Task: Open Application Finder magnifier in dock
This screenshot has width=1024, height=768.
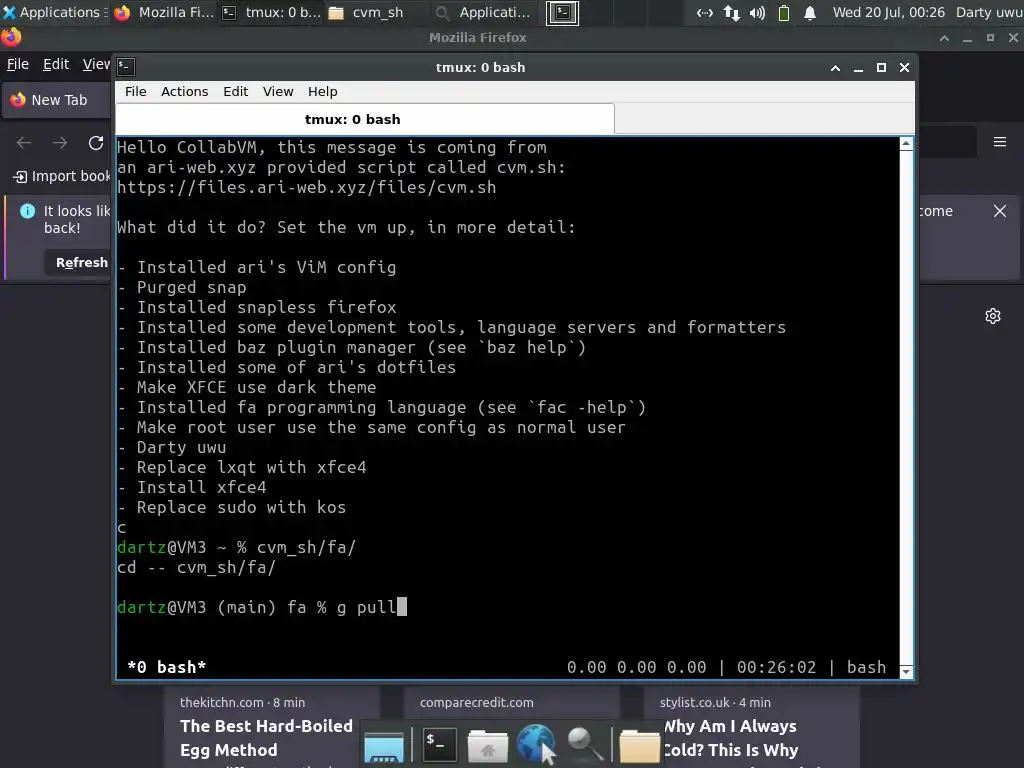Action: [584, 744]
